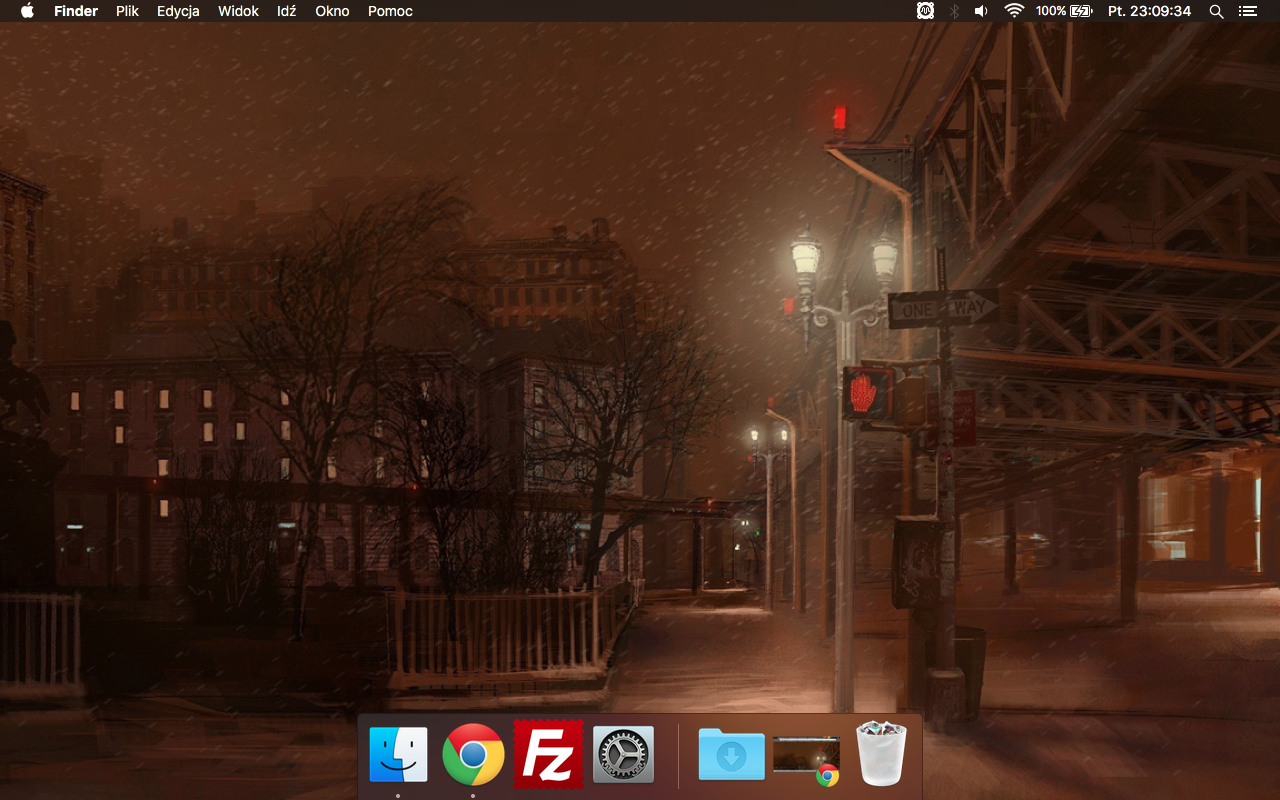Open the Pomoc menu

point(390,11)
